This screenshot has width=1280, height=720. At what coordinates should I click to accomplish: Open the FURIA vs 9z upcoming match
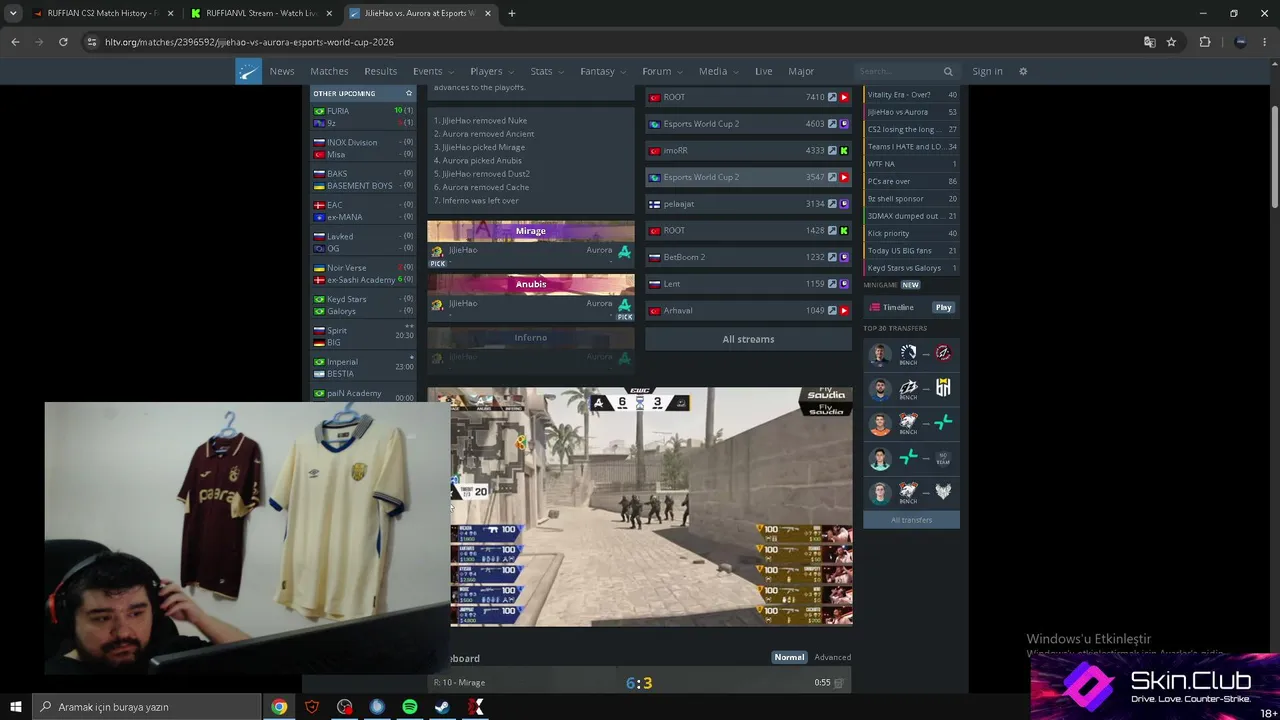(x=363, y=117)
